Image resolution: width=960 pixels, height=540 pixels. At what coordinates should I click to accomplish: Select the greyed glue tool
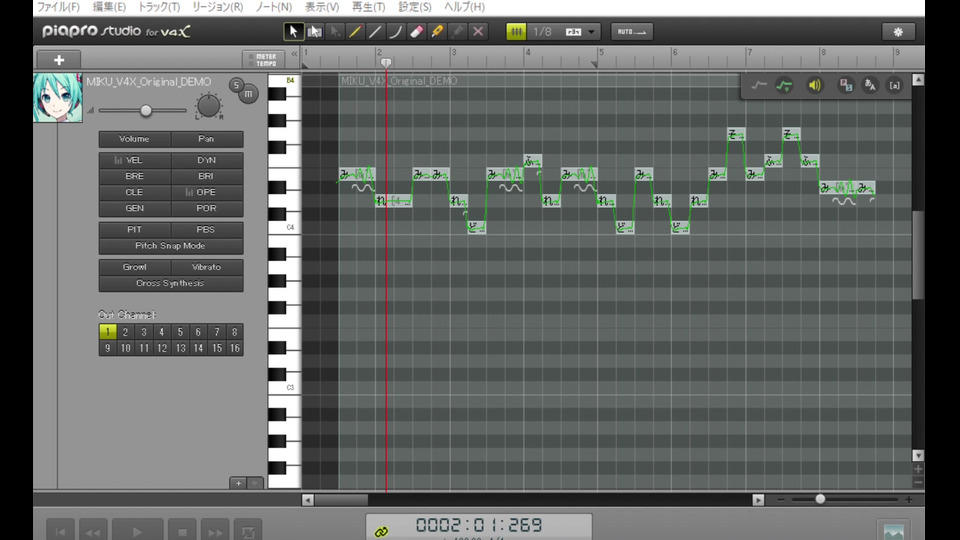pyautogui.click(x=458, y=31)
